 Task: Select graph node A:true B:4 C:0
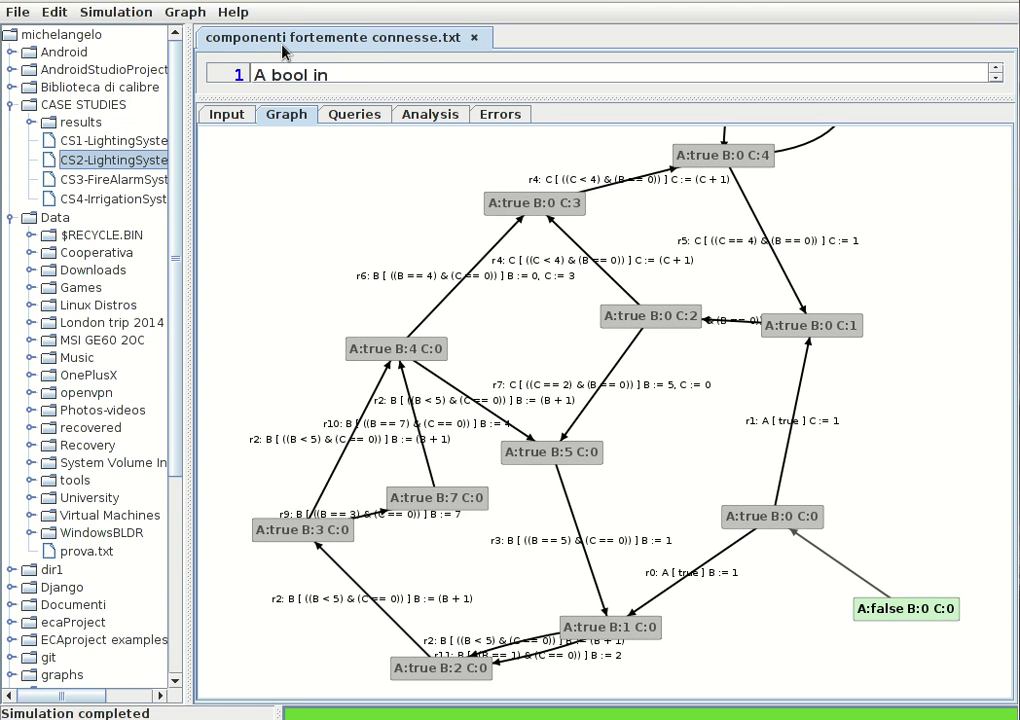(x=396, y=349)
